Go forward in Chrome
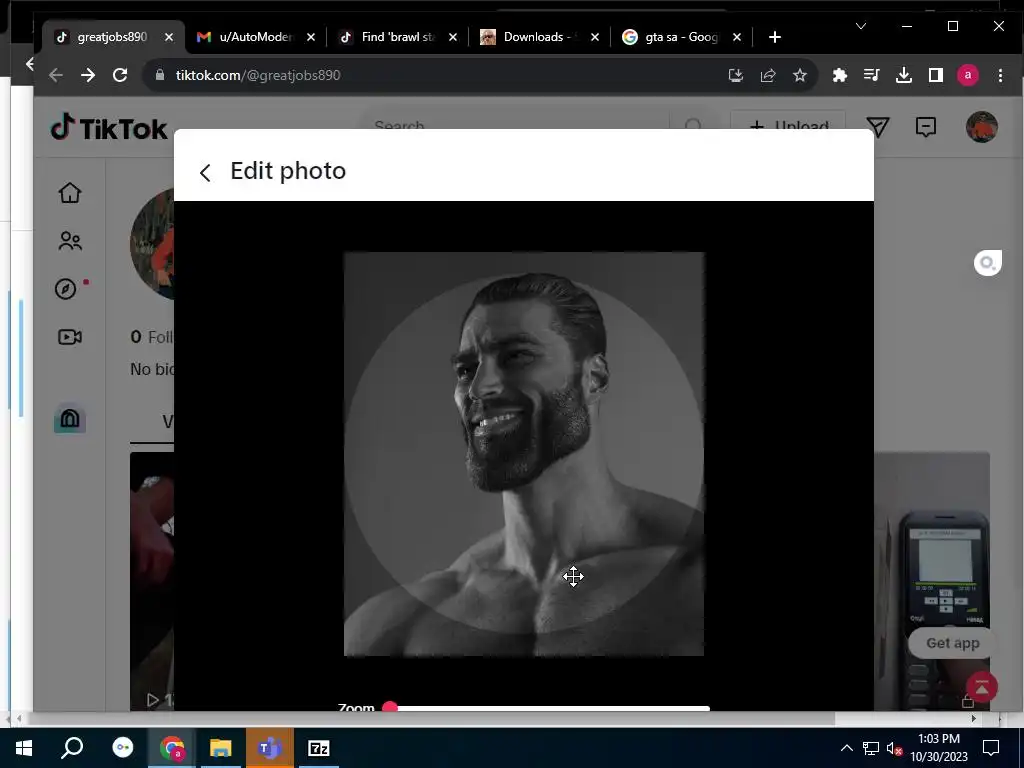 click(88, 75)
